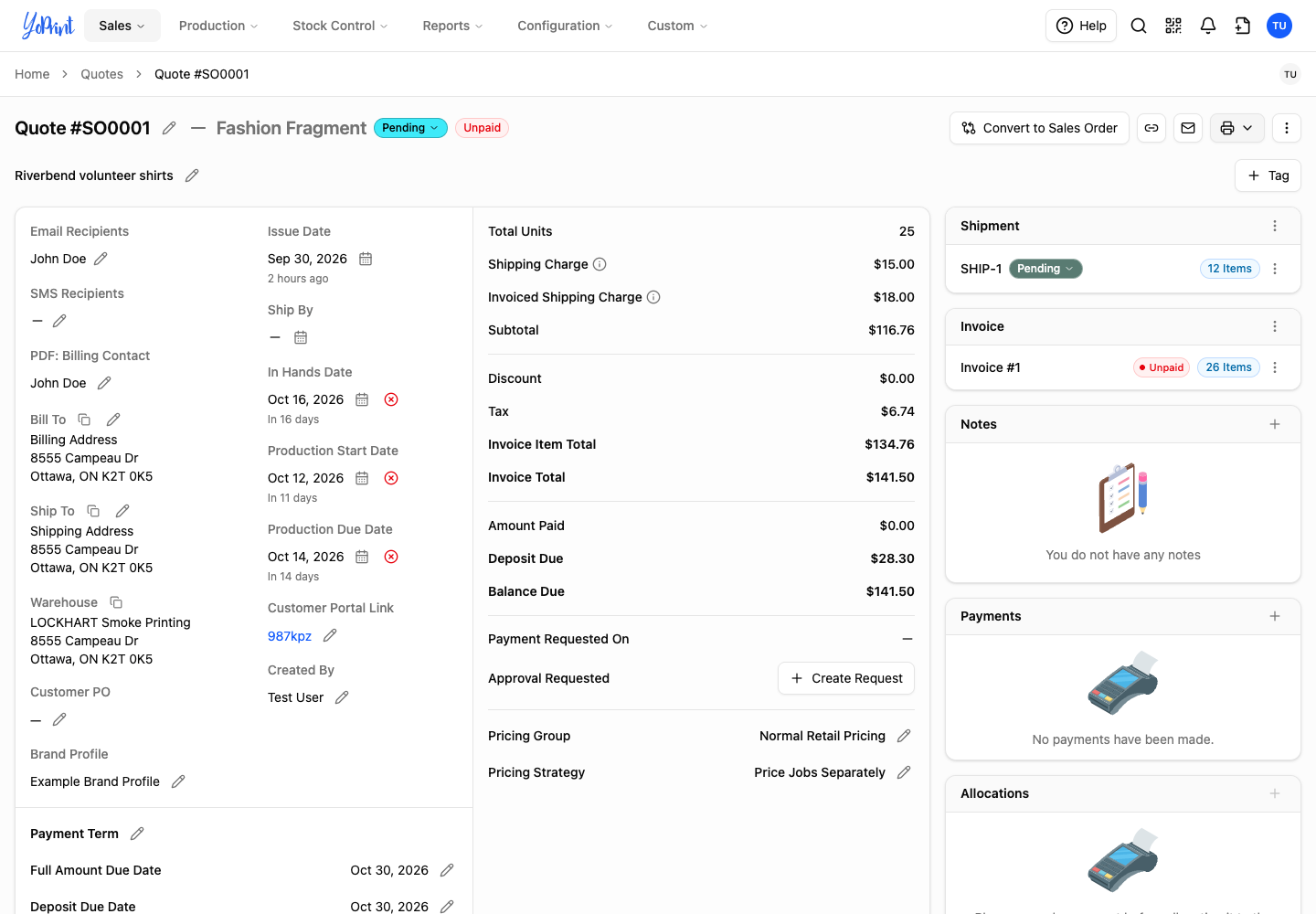Open Invoice #1 row options menu
This screenshot has height=914, width=1316.
pos(1275,367)
